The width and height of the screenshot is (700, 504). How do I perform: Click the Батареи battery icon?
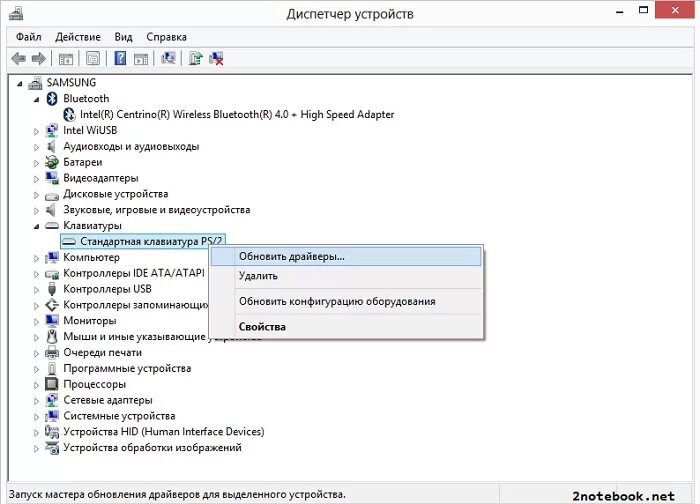click(52, 162)
